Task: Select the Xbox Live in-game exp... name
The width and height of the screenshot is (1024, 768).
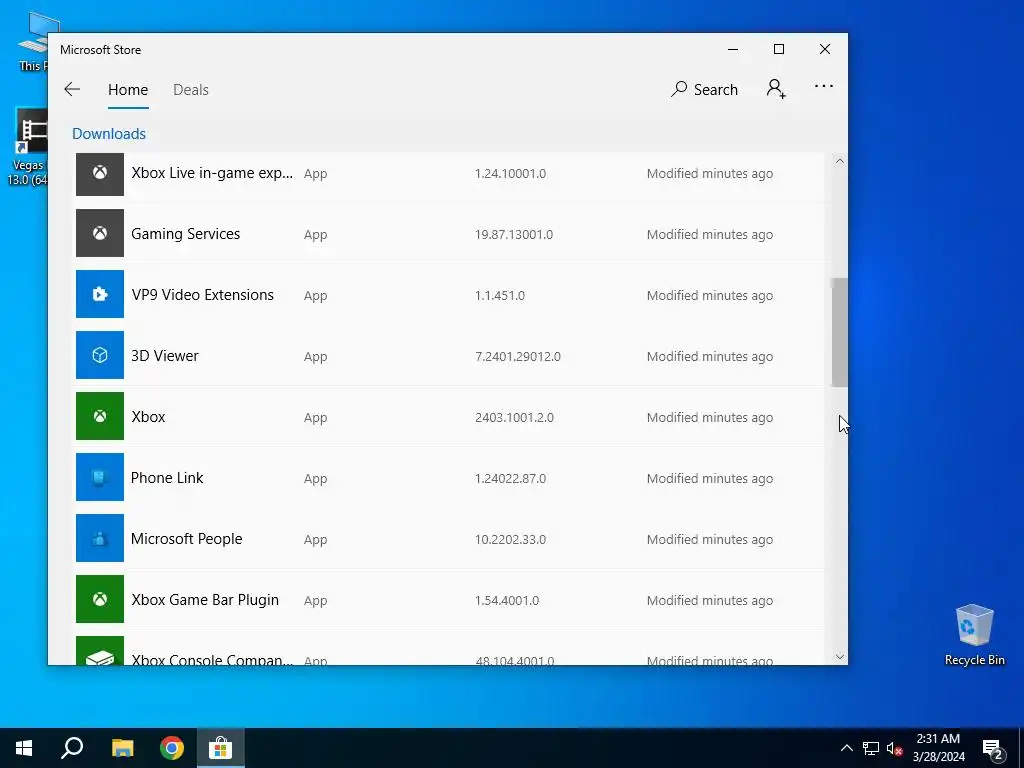Action: pos(212,173)
